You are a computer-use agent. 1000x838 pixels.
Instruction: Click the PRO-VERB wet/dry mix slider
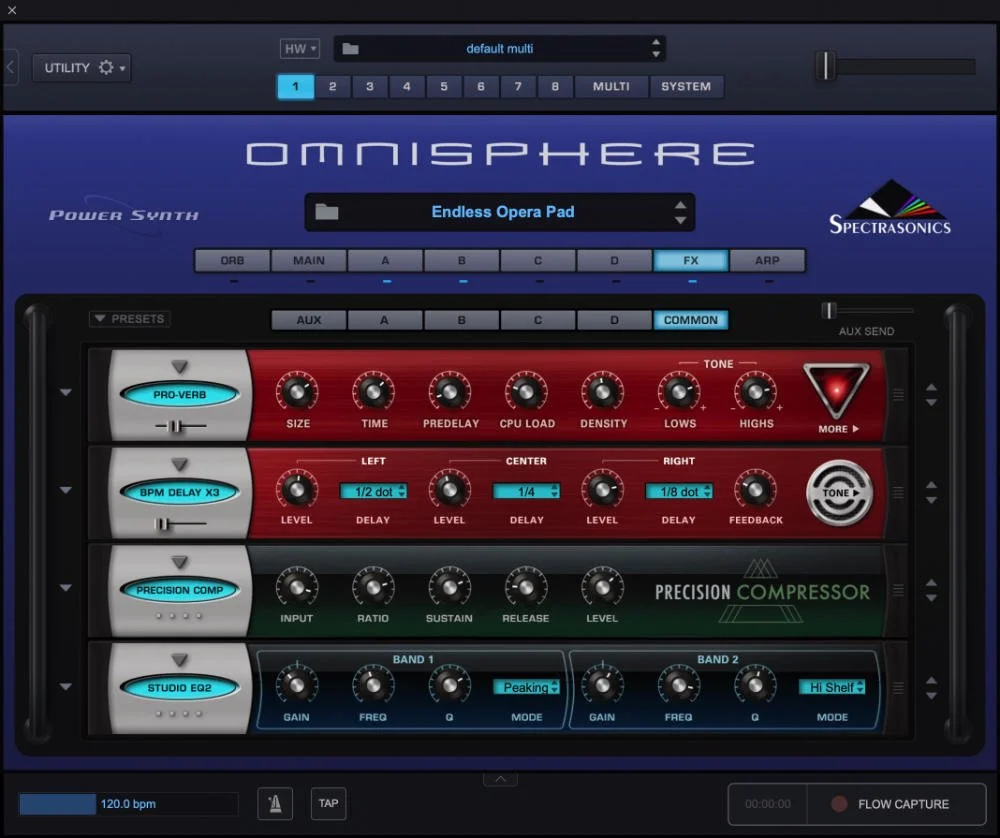click(x=180, y=426)
